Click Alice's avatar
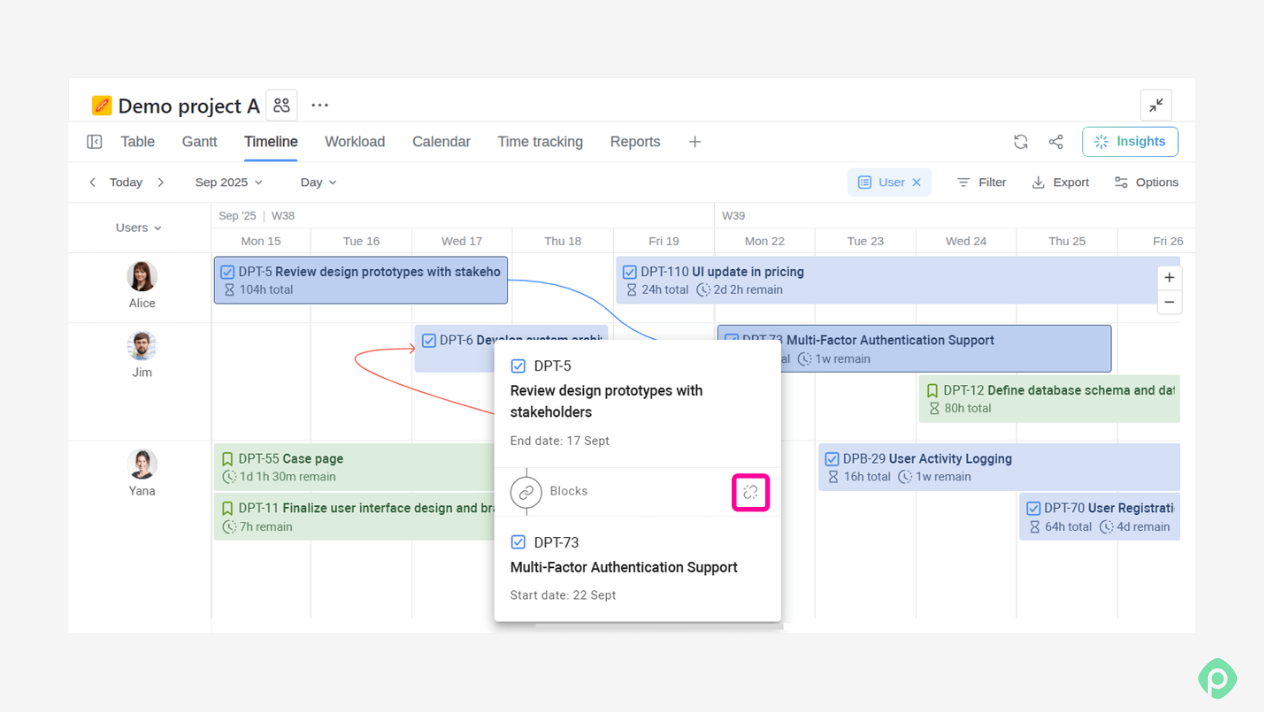1264x712 pixels. click(x=142, y=277)
